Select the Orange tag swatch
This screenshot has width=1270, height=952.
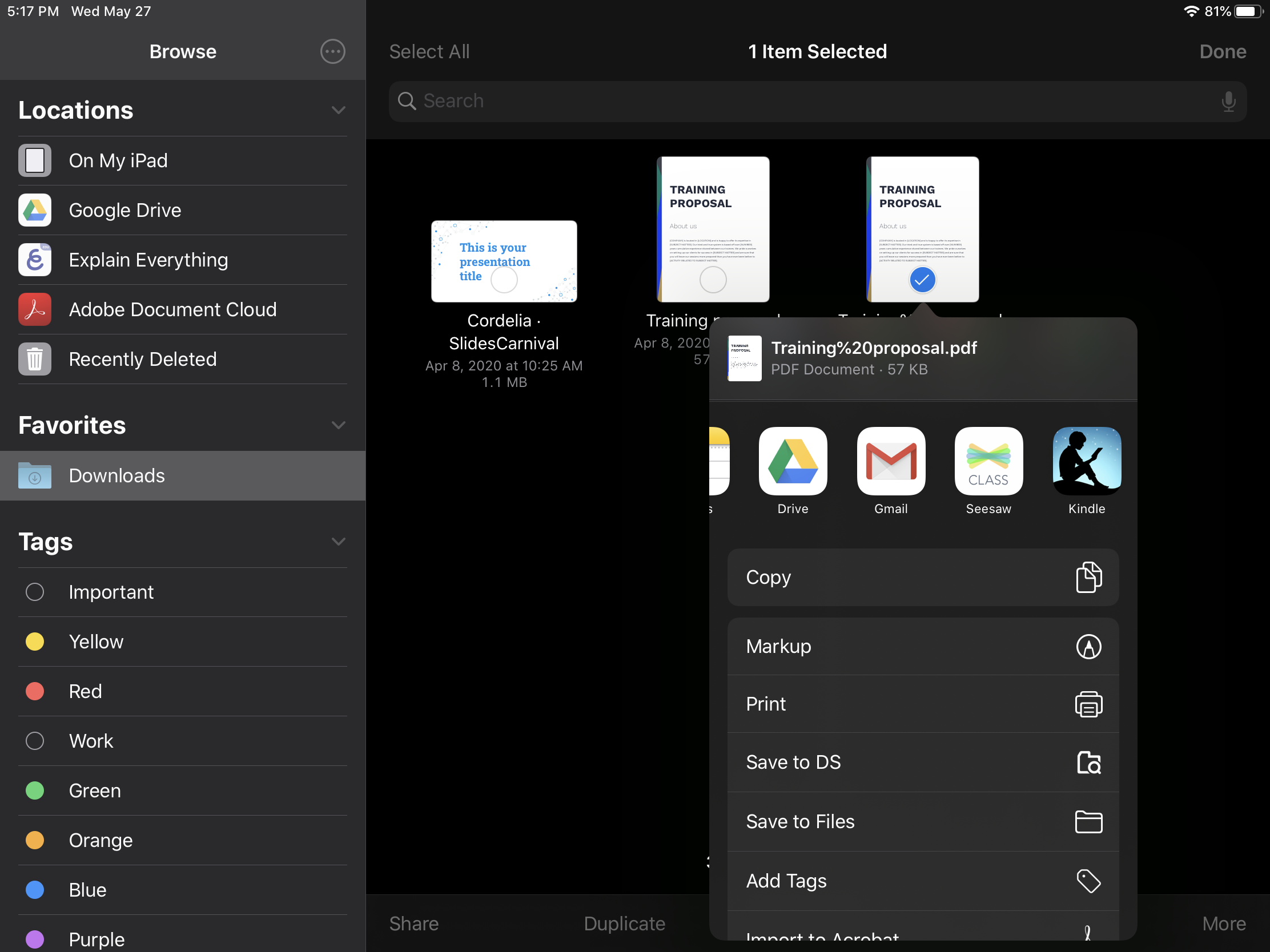(34, 841)
